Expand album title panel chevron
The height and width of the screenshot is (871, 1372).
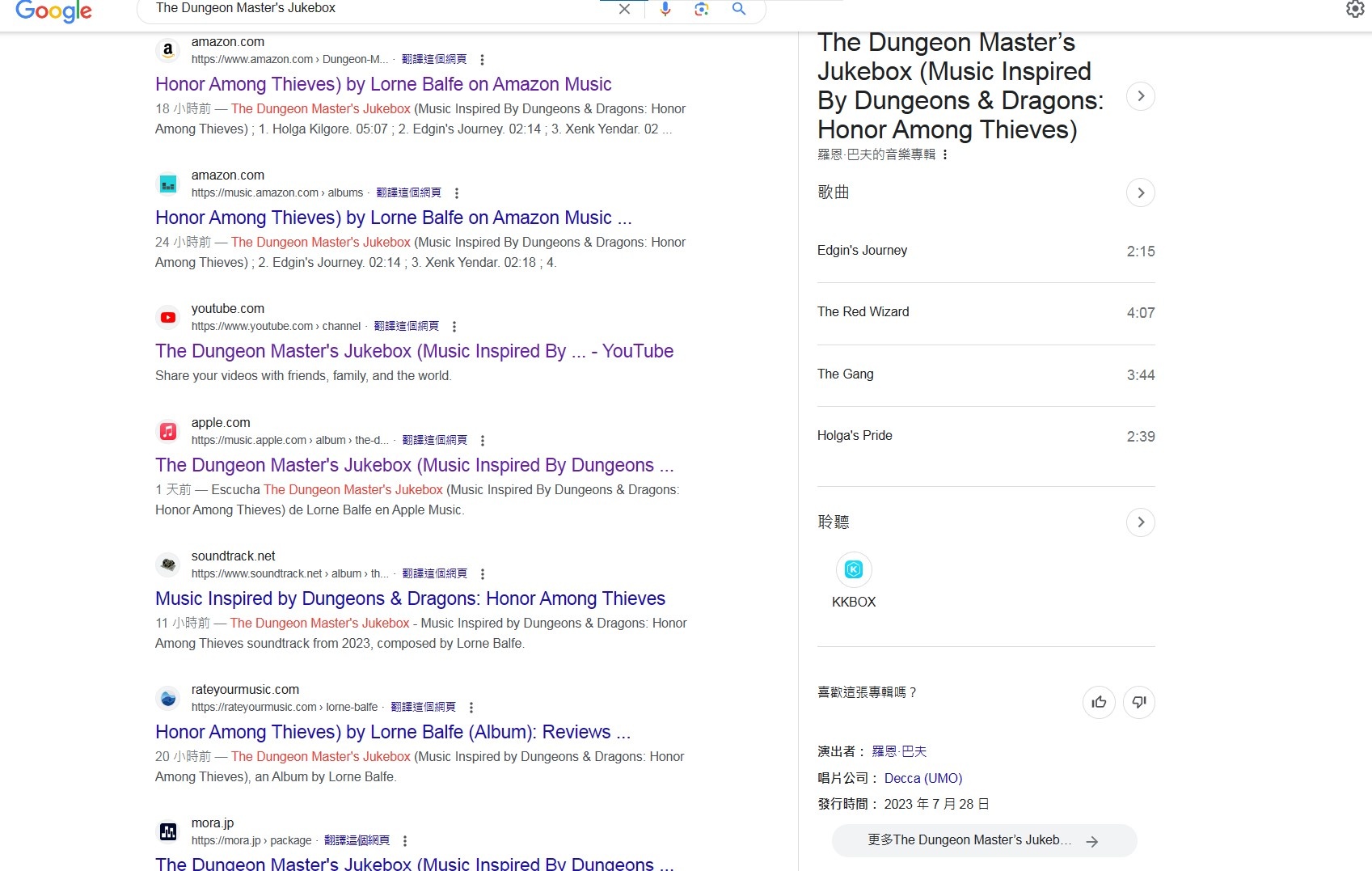[1141, 96]
